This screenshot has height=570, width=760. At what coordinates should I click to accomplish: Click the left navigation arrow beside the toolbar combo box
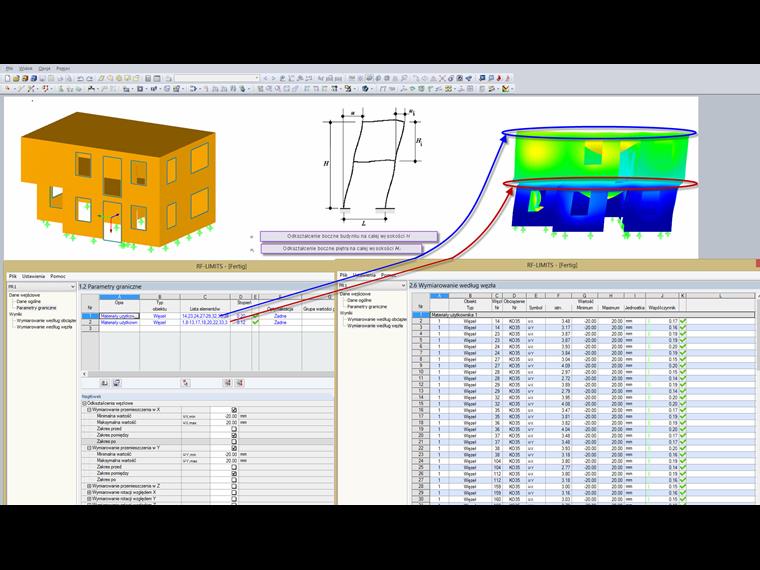(x=265, y=78)
